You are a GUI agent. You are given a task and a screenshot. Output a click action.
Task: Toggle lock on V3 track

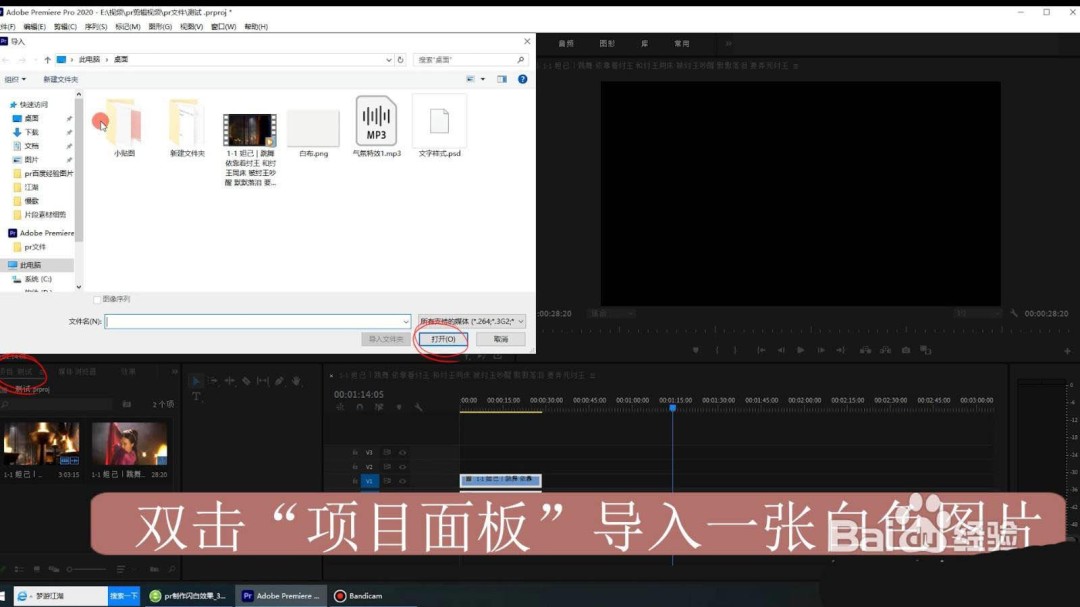pos(355,453)
